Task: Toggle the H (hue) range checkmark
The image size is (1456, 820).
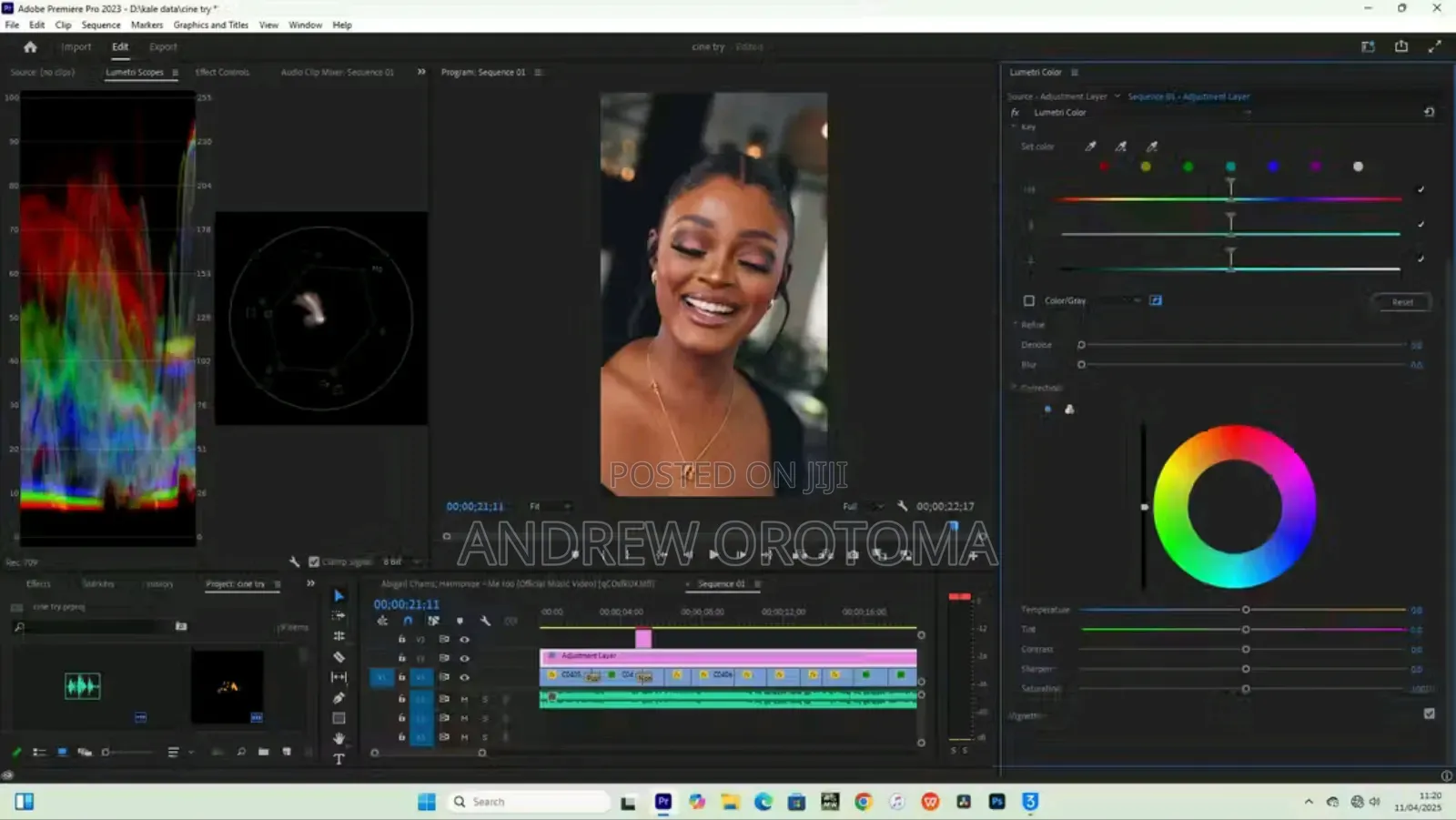Action: [1421, 189]
